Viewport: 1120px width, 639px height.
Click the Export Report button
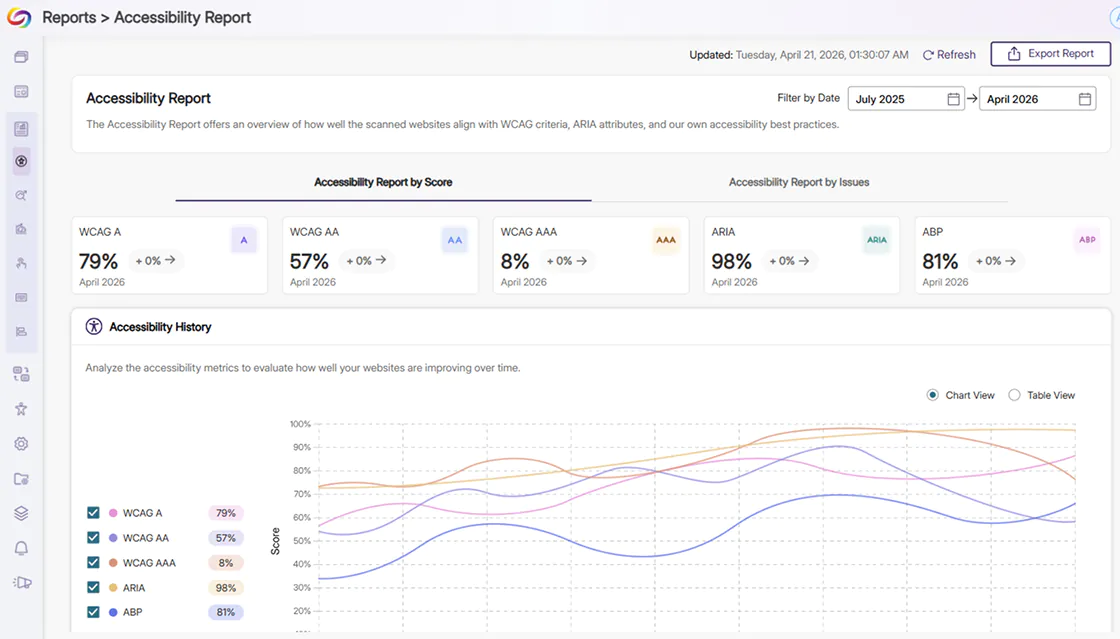(1051, 54)
